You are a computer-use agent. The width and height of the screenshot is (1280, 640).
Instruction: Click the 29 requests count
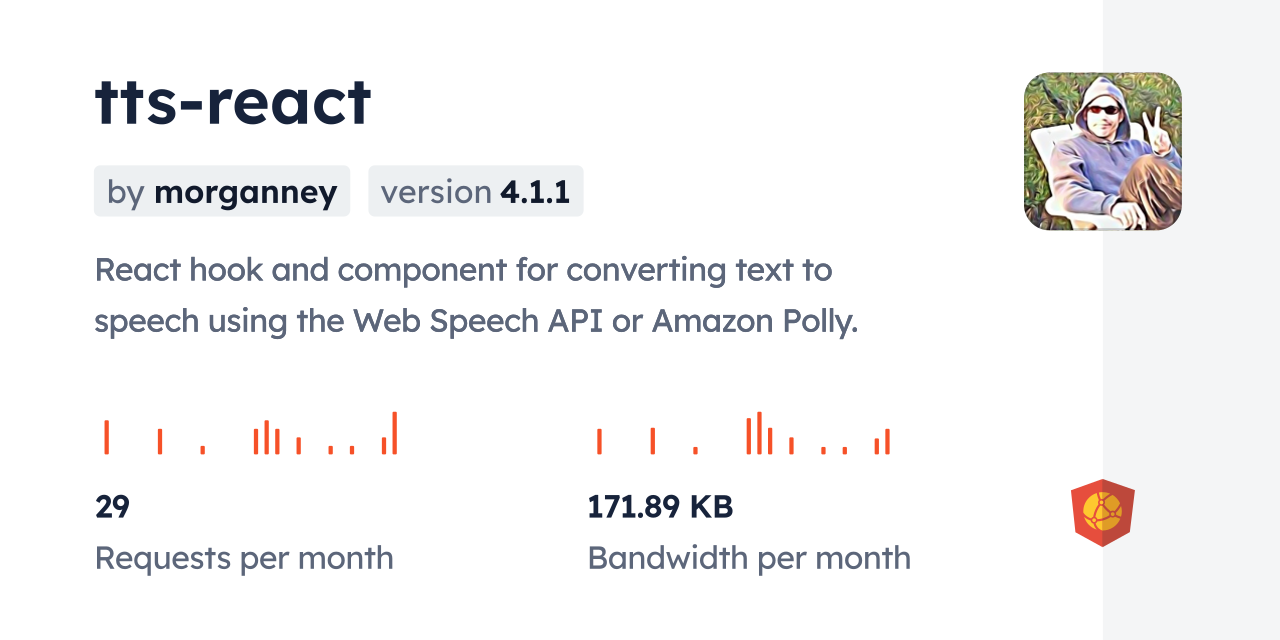[112, 507]
